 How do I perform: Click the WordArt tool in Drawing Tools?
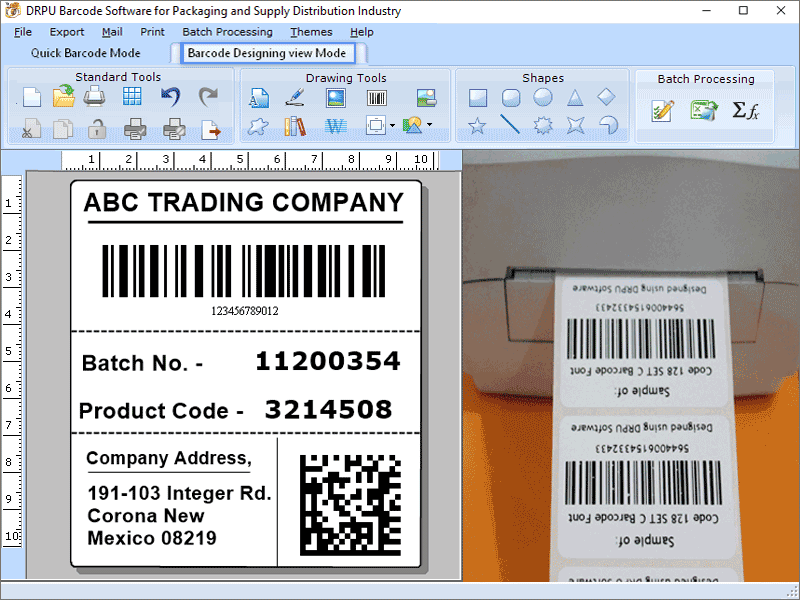click(335, 127)
